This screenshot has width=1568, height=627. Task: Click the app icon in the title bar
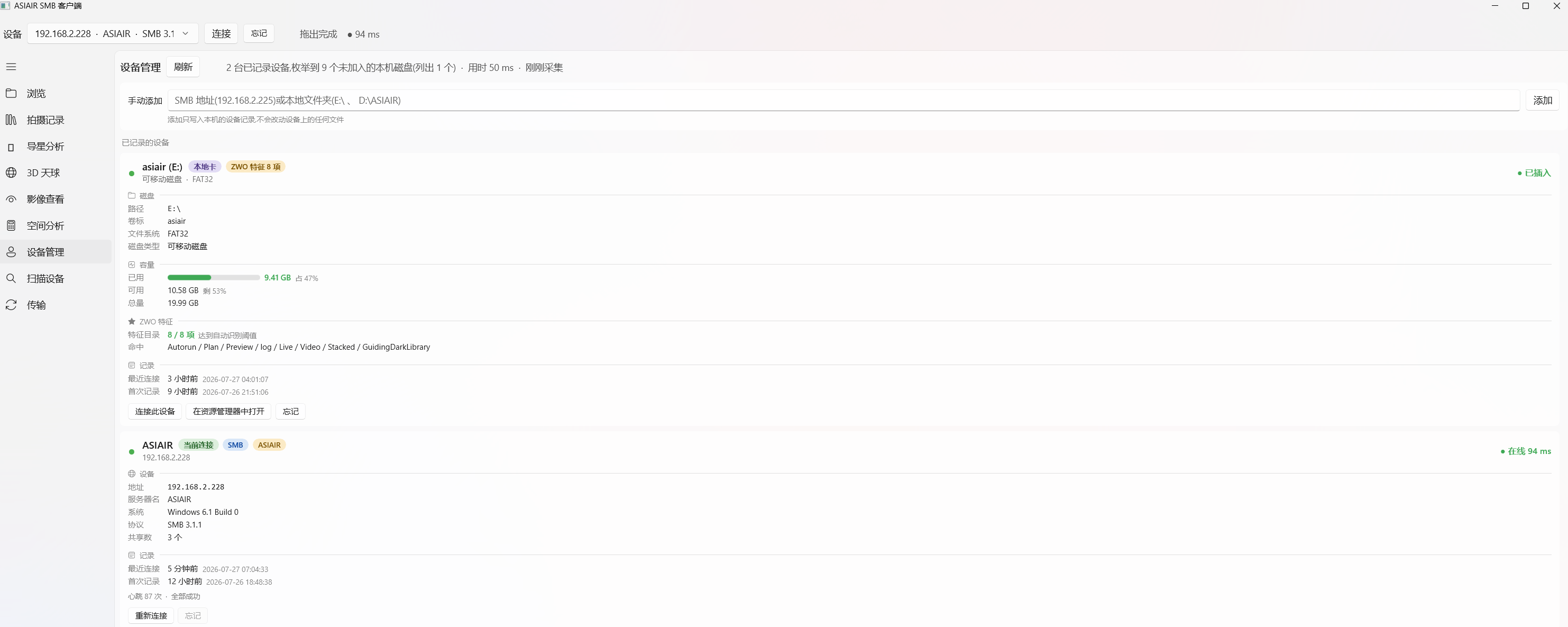(x=5, y=5)
